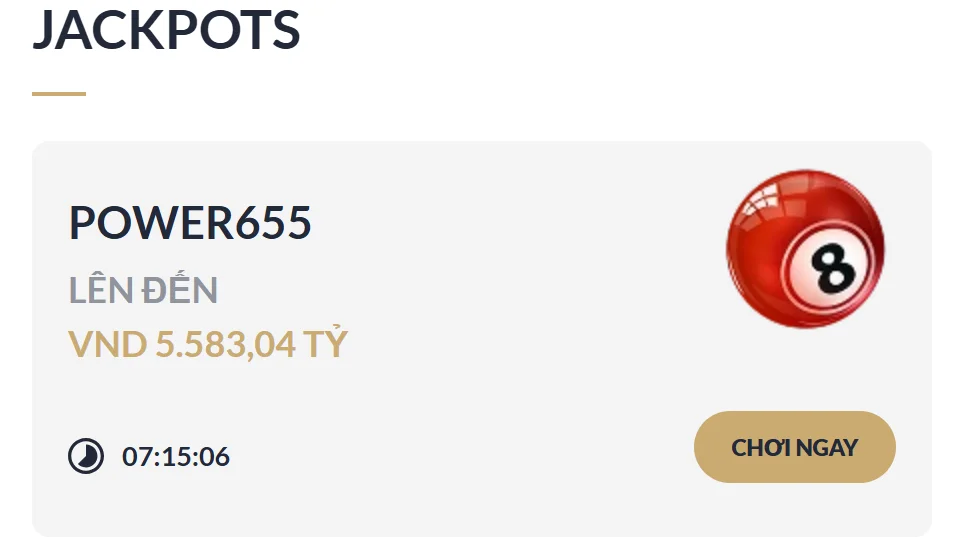Screen dimensions: 962x537
Task: Click the LÊN ĐẾN label
Action: point(143,290)
